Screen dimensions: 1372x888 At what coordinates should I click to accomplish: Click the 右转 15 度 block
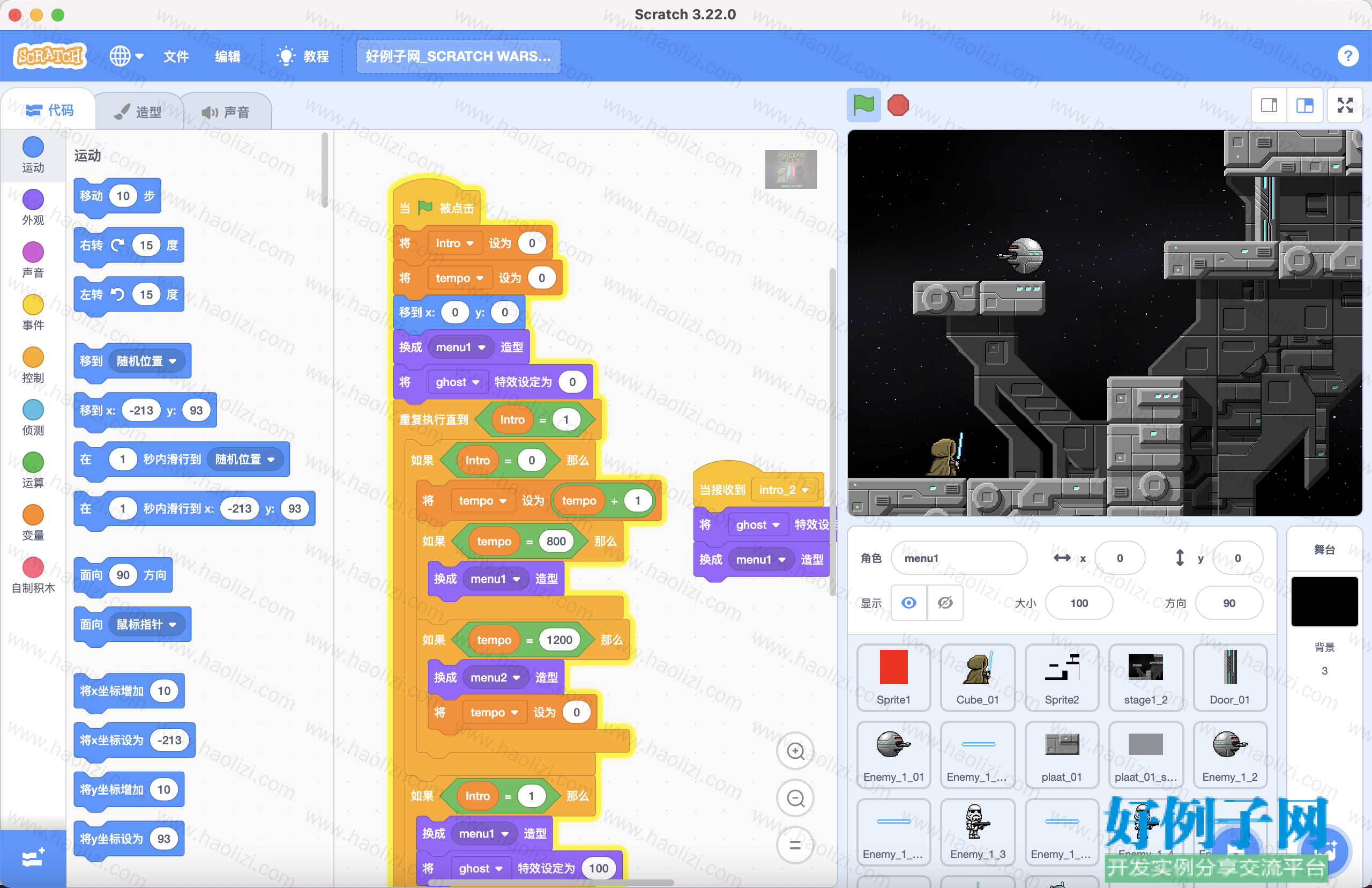pyautogui.click(x=129, y=246)
